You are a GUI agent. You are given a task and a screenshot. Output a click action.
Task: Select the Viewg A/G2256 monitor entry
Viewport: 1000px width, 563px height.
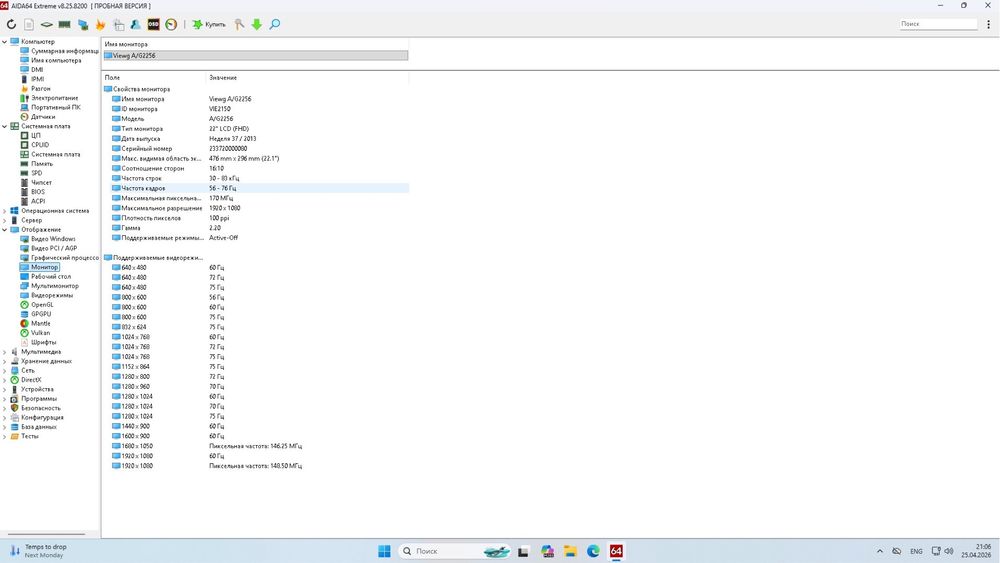tap(256, 55)
